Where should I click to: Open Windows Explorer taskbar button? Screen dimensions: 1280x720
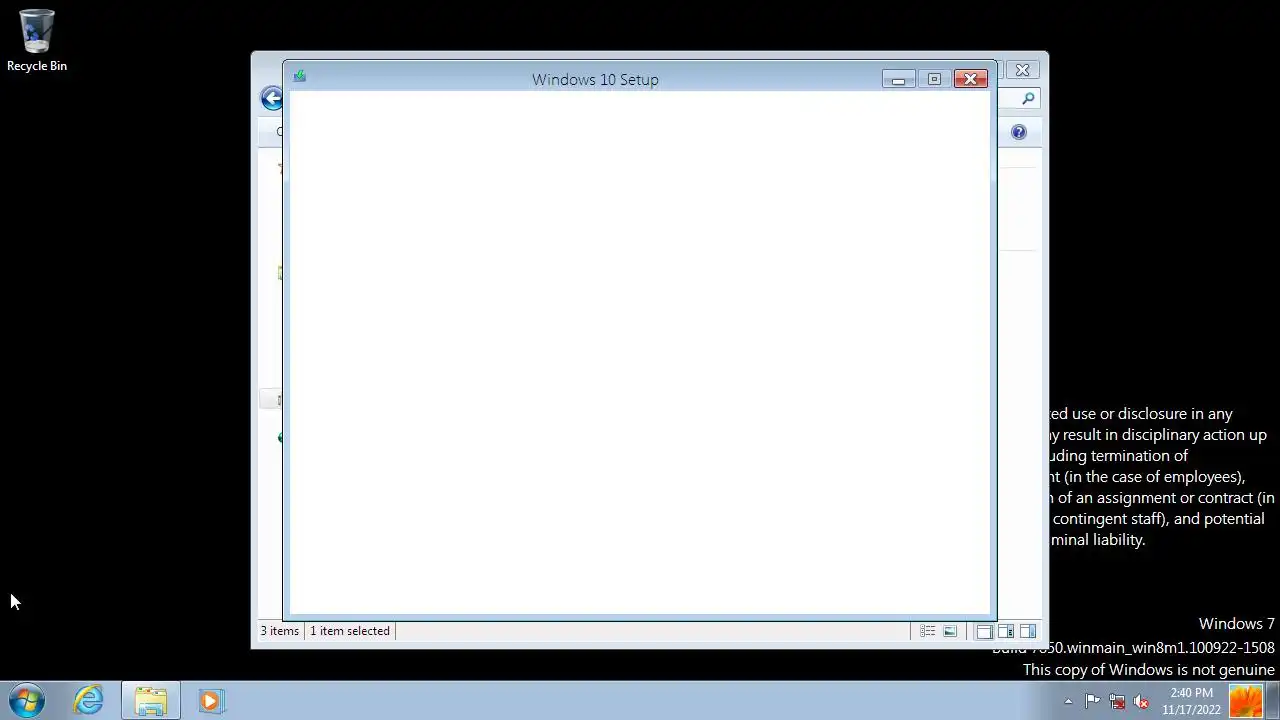pos(150,700)
